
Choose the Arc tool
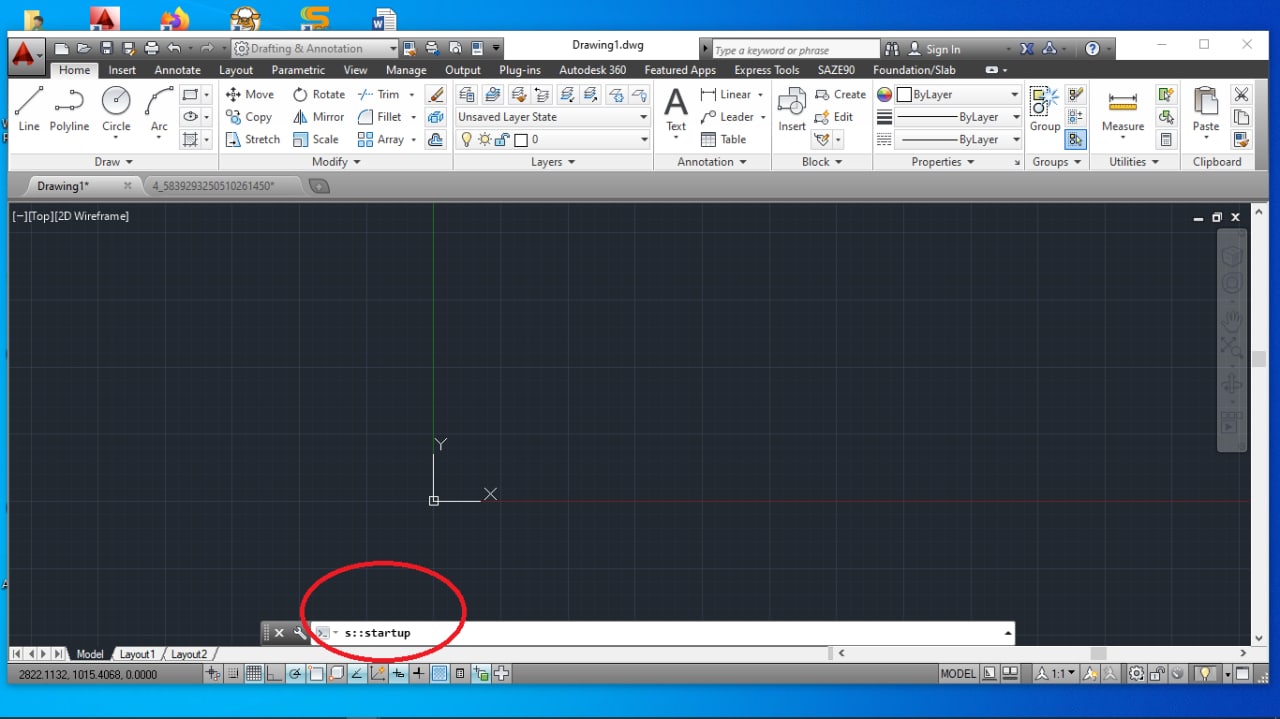click(x=159, y=108)
